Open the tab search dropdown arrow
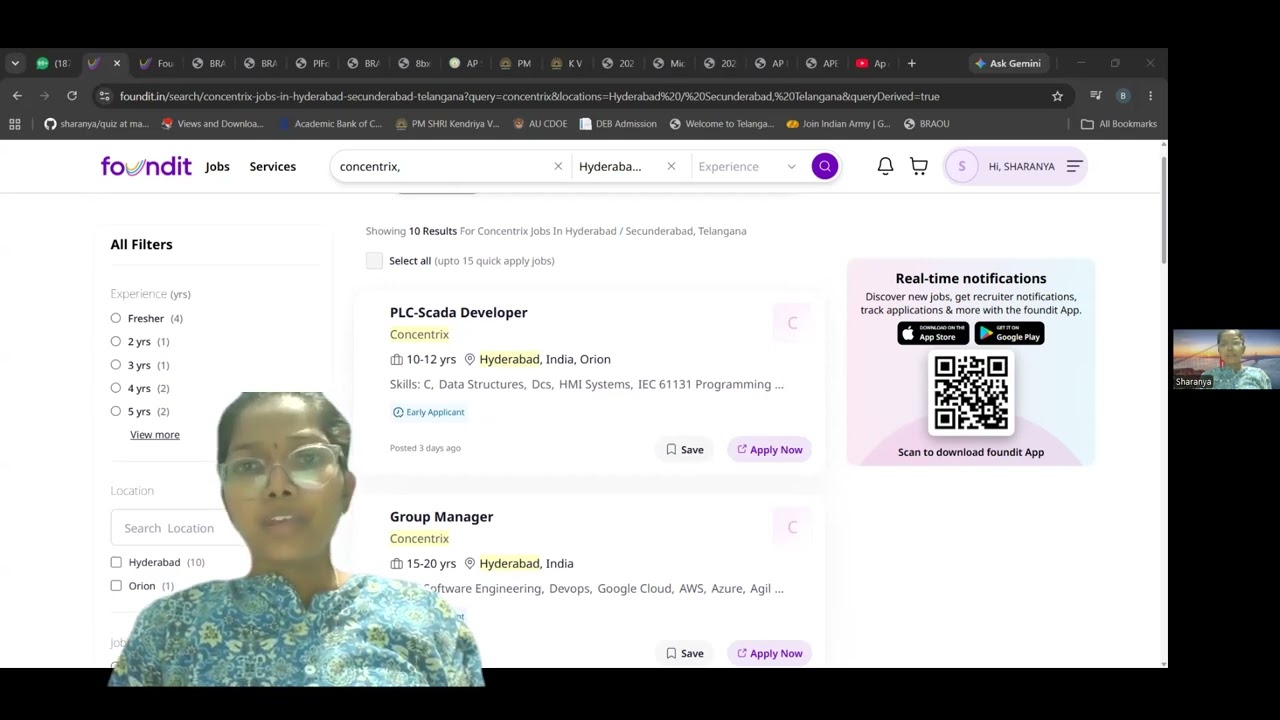Viewport: 1280px width, 720px height. tap(14, 63)
